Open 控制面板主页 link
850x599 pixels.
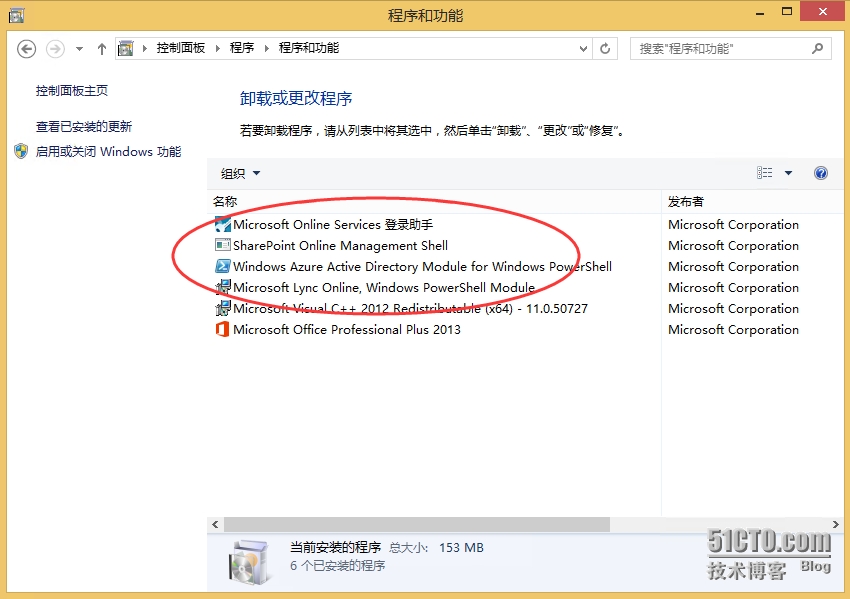pyautogui.click(x=72, y=91)
